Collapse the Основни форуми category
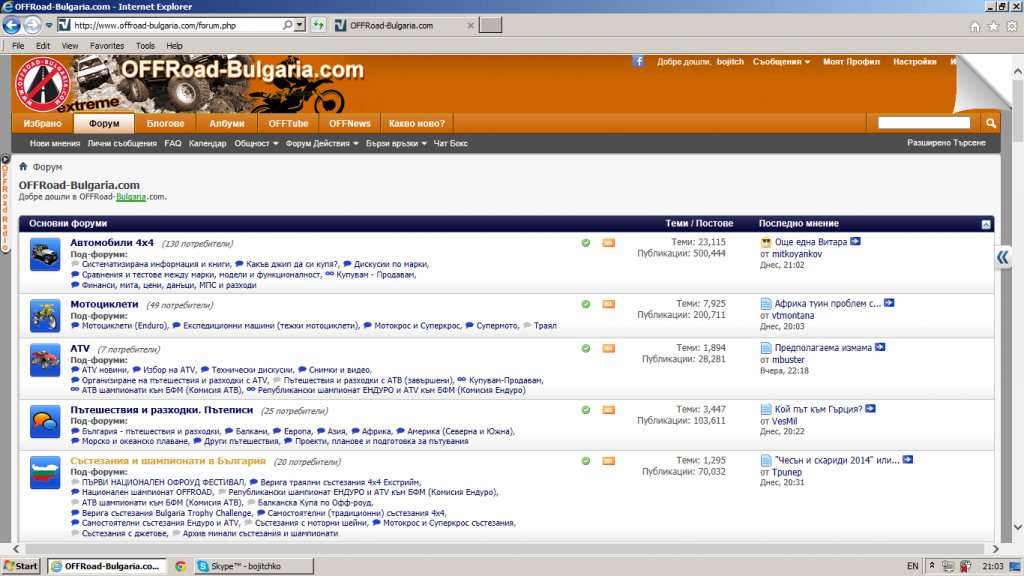The height and width of the screenshot is (576, 1024). (985, 224)
